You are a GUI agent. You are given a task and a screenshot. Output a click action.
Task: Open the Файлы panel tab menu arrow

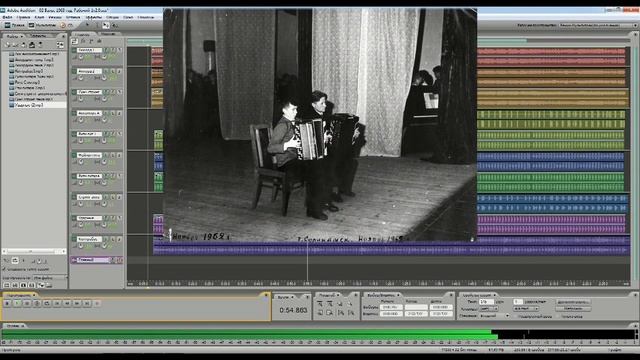(x=22, y=36)
